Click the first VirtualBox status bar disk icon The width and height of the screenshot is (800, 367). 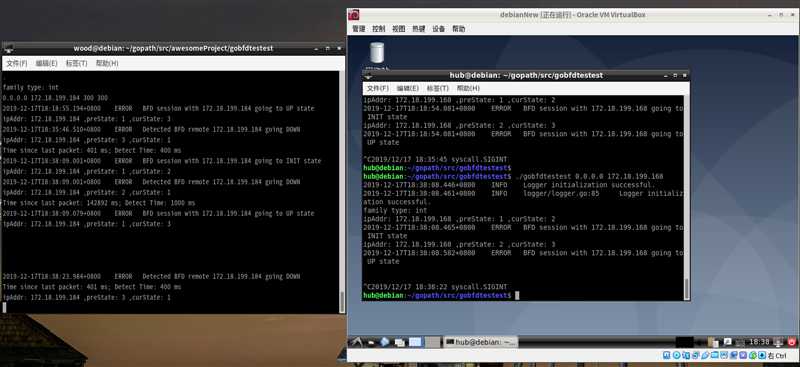[666, 355]
